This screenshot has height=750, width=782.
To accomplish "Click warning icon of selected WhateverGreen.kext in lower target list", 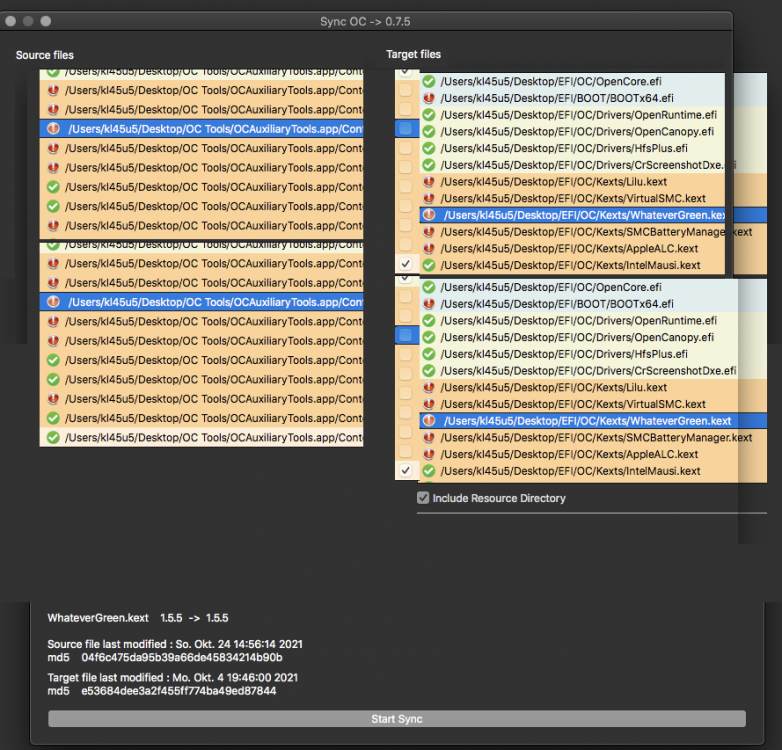I will (429, 421).
